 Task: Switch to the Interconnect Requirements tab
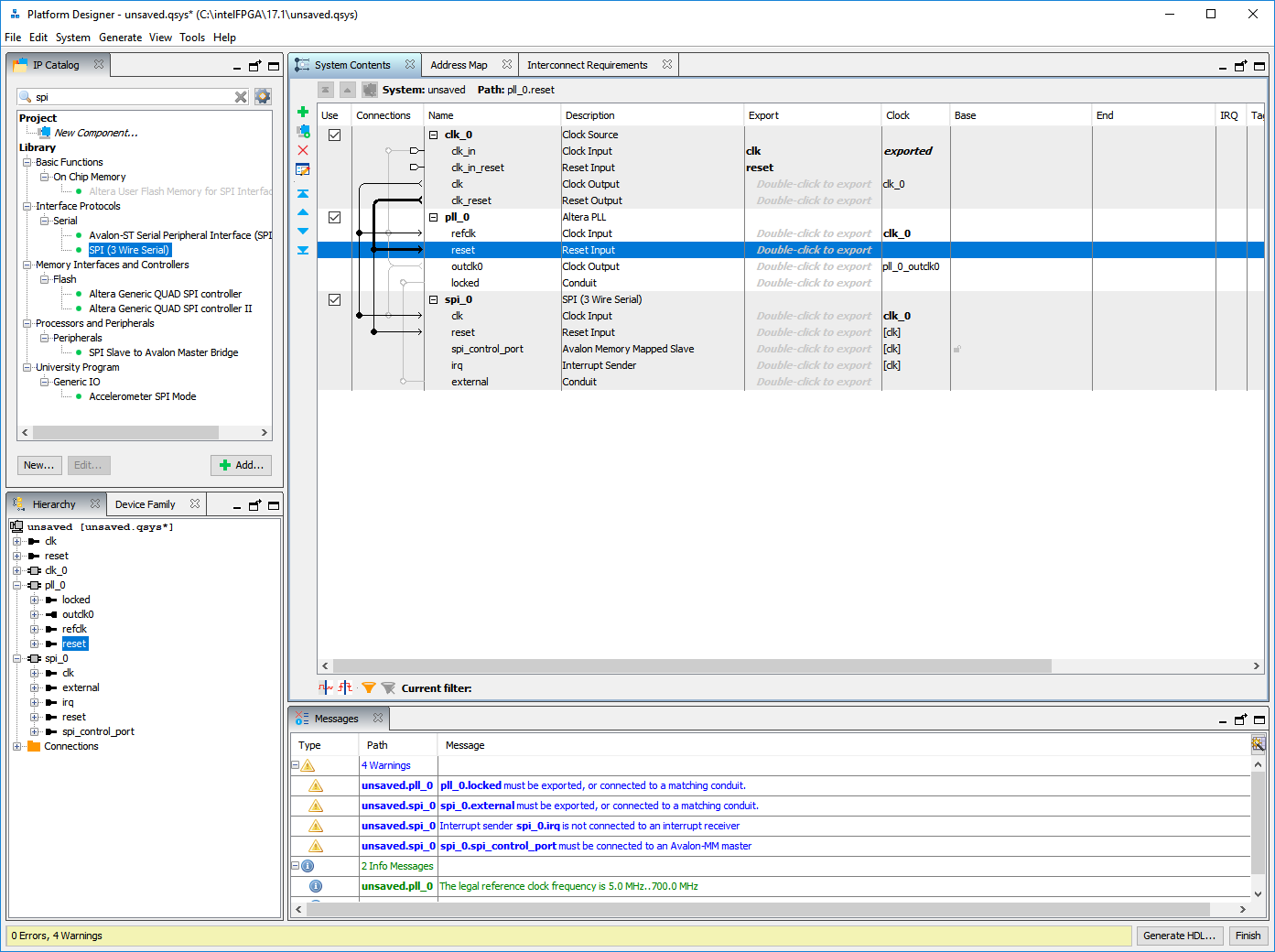[587, 65]
